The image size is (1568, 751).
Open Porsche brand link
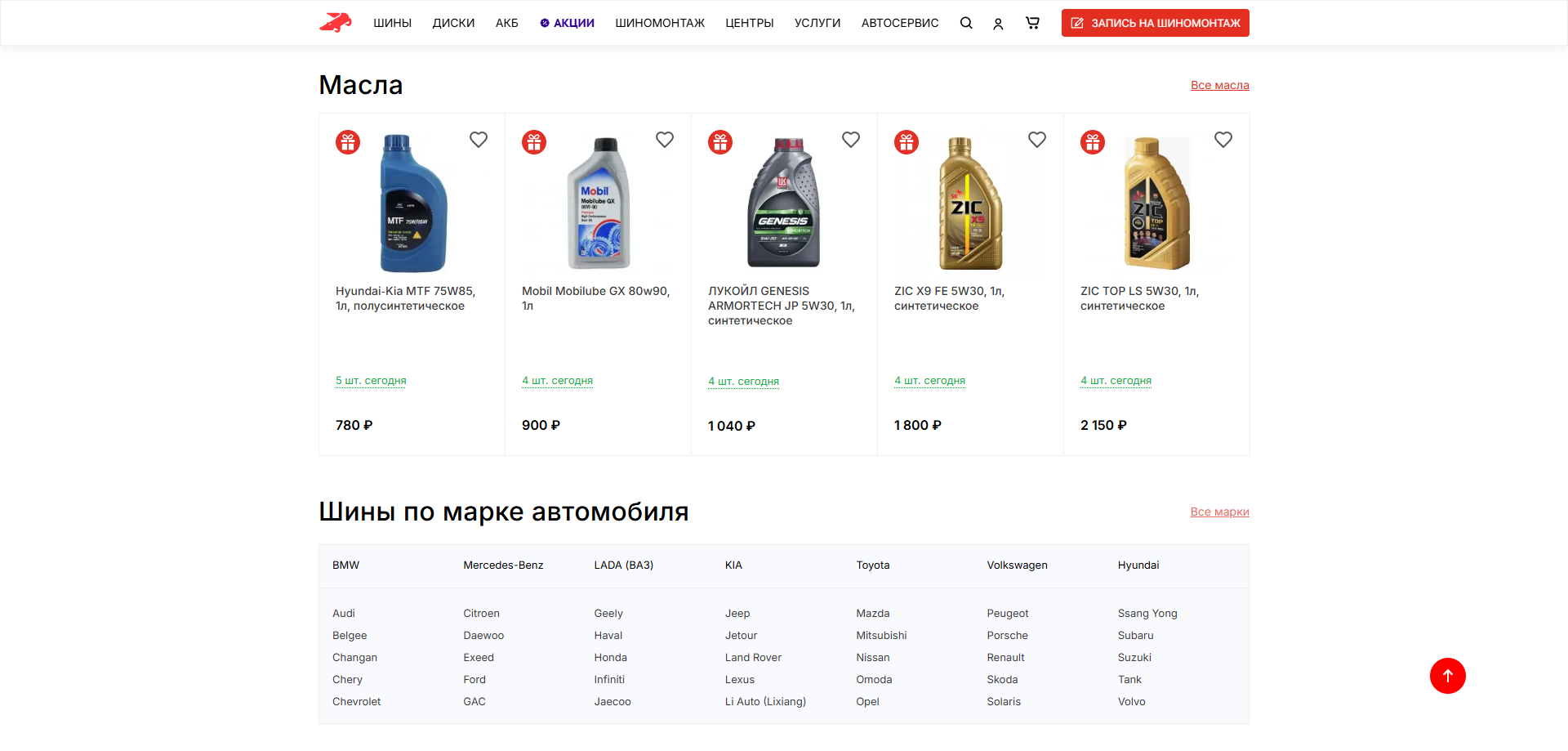[x=1007, y=636]
